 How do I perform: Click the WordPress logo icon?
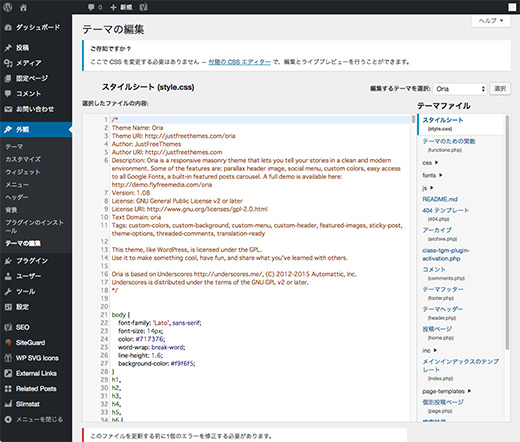click(x=8, y=7)
